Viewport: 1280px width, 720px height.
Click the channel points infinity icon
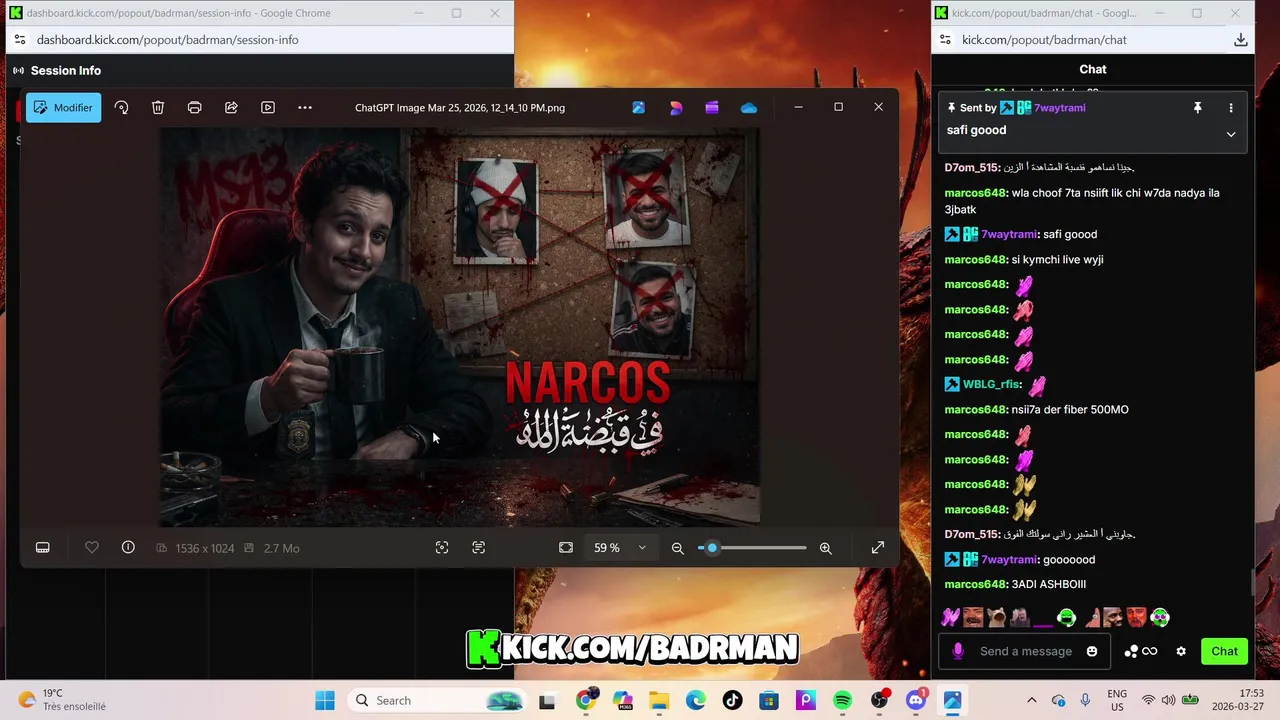(x=1141, y=651)
